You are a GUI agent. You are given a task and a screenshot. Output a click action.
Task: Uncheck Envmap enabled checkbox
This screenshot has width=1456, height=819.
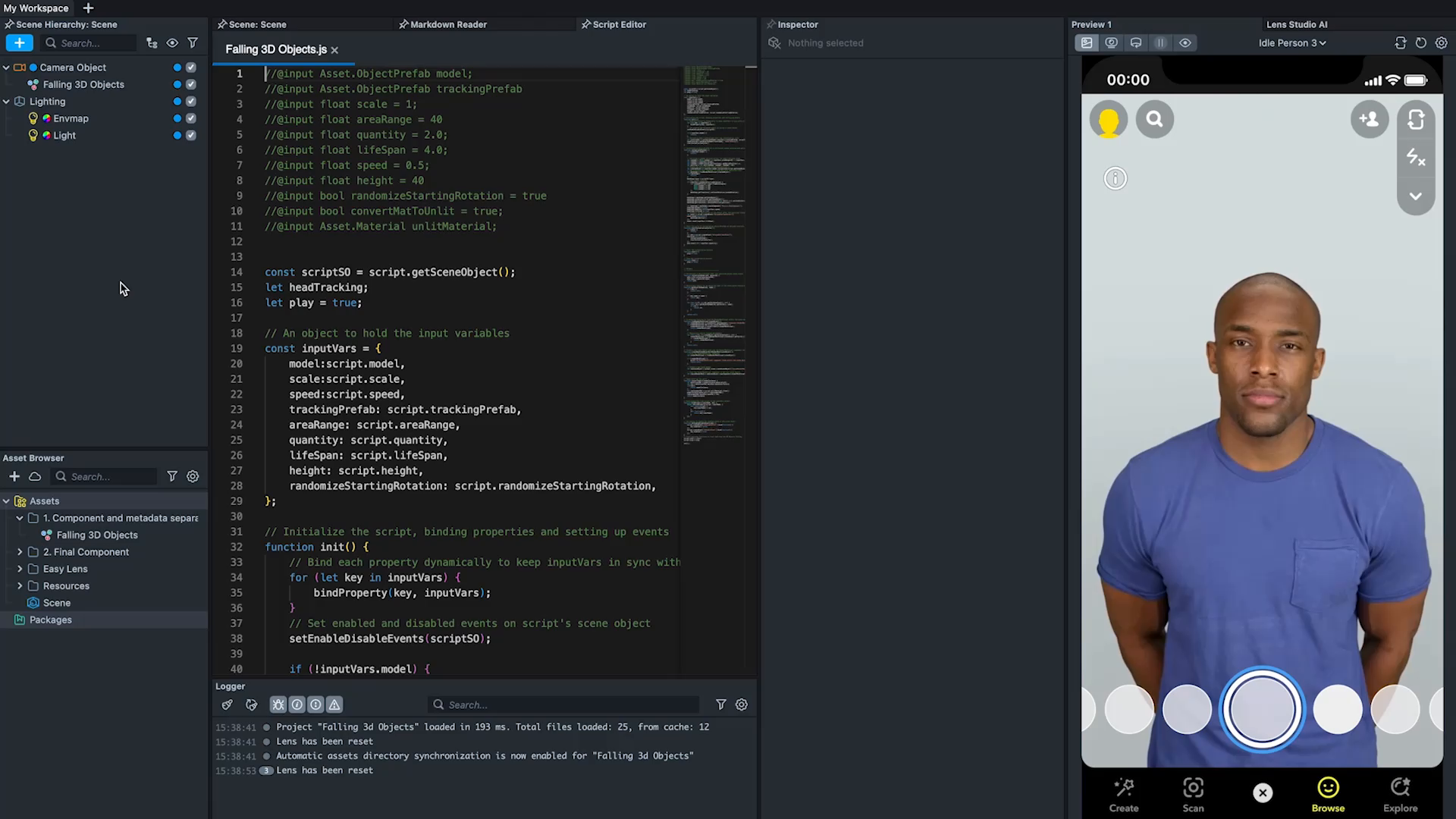[x=191, y=119]
